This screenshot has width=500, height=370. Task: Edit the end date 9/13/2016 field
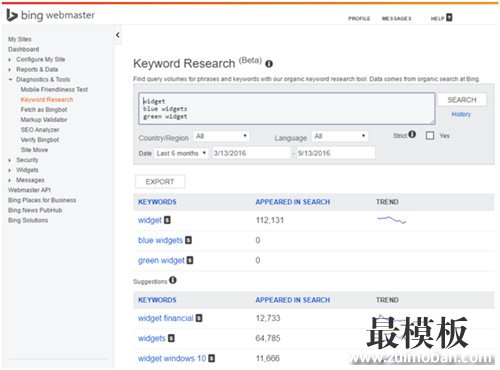pos(336,153)
